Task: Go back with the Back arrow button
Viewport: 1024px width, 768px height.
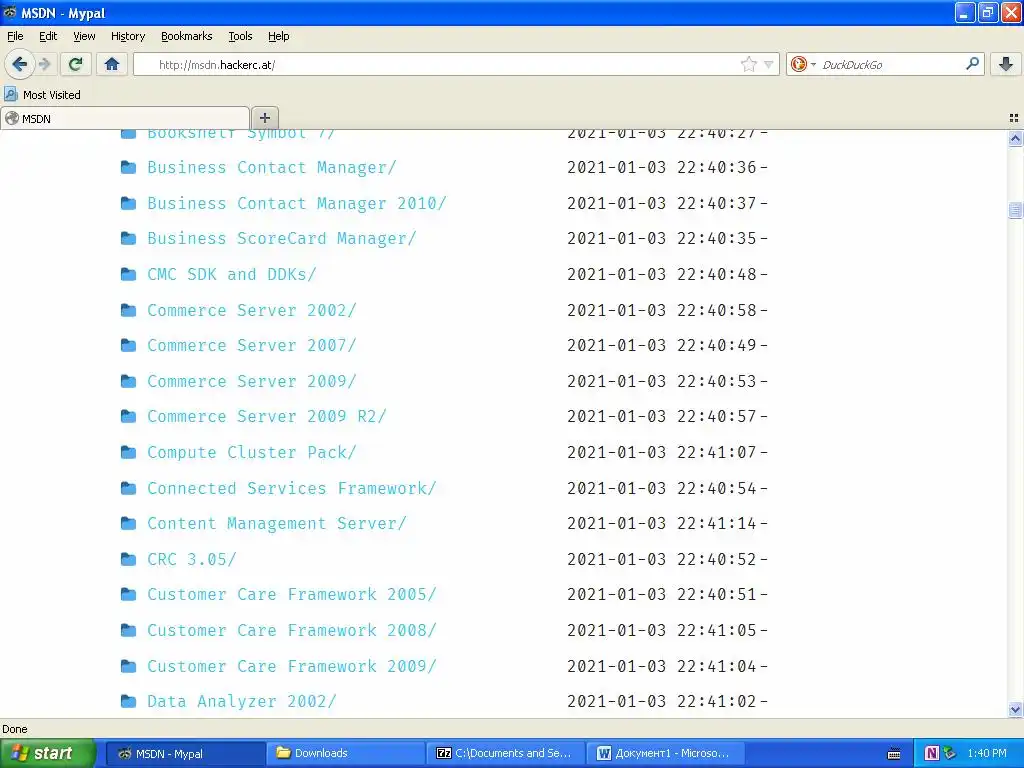Action: (x=19, y=64)
